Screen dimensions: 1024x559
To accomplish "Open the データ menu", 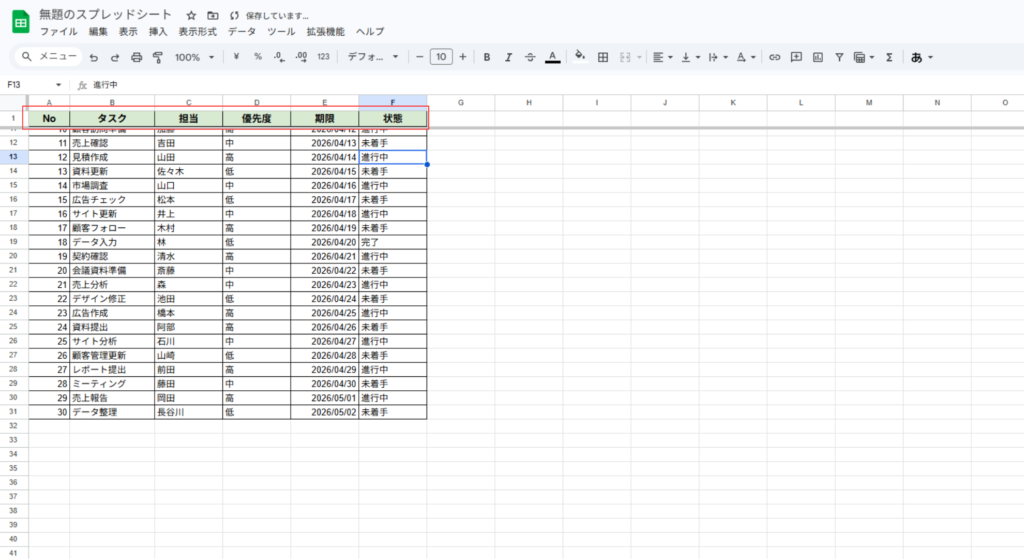I will point(242,32).
